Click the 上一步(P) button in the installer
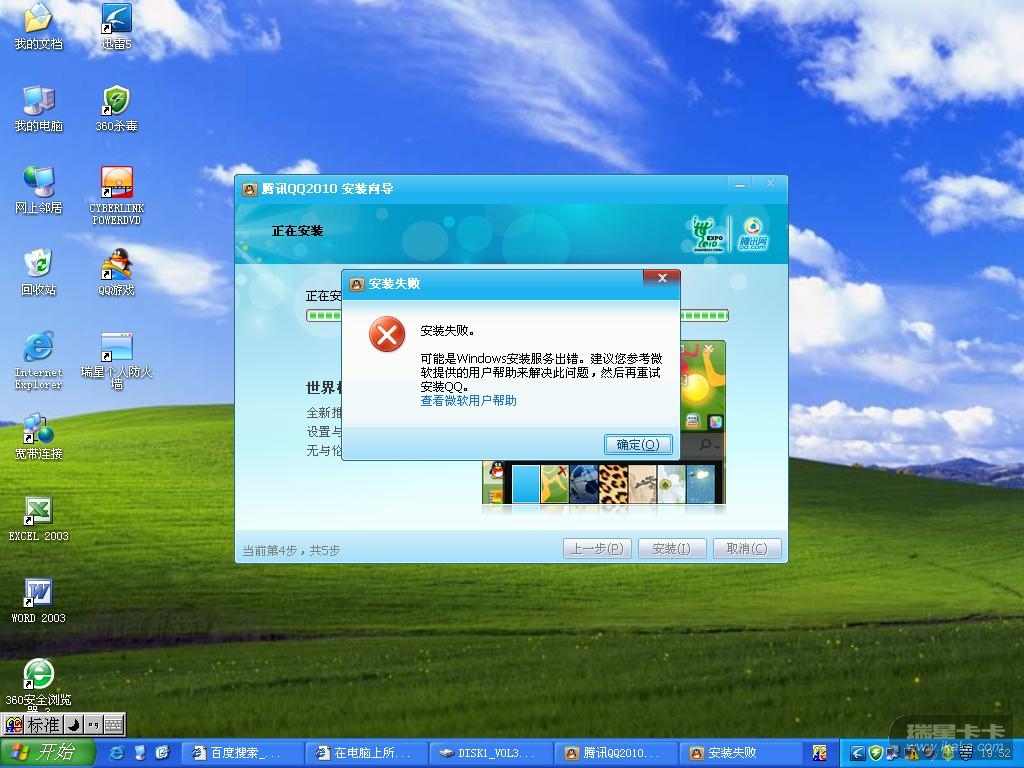 pos(597,549)
